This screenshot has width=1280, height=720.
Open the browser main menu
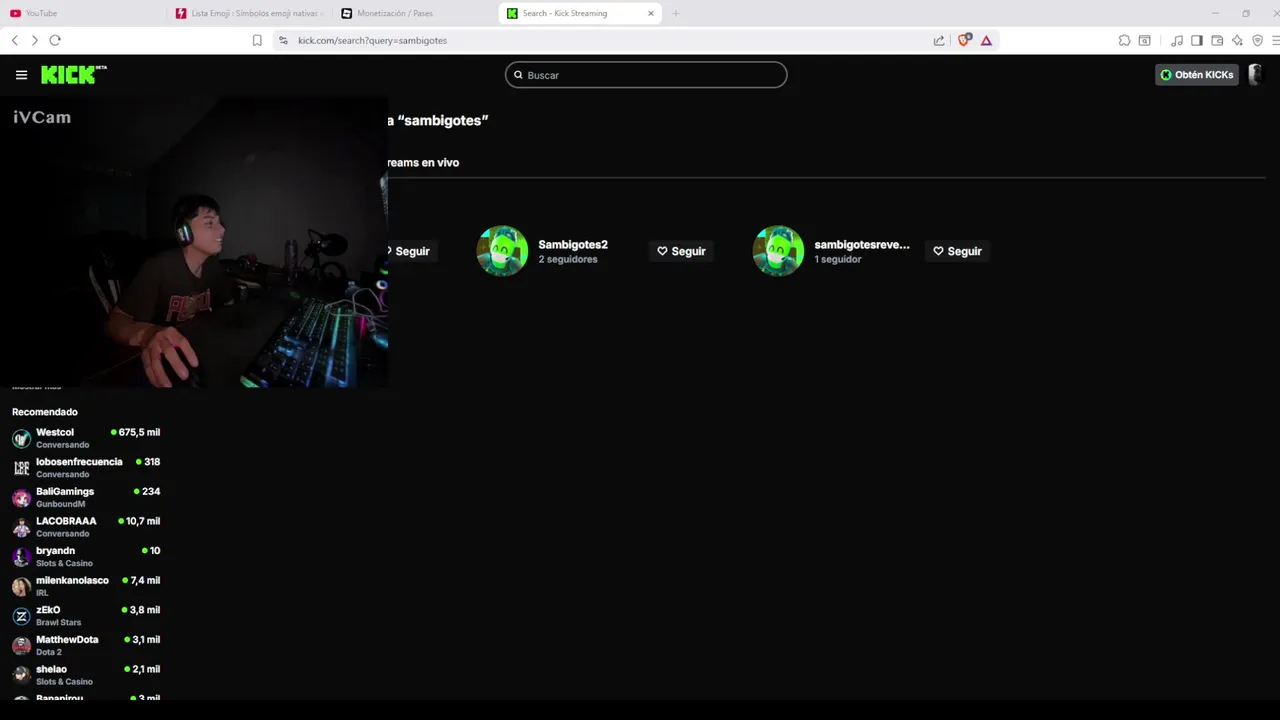[x=1275, y=40]
